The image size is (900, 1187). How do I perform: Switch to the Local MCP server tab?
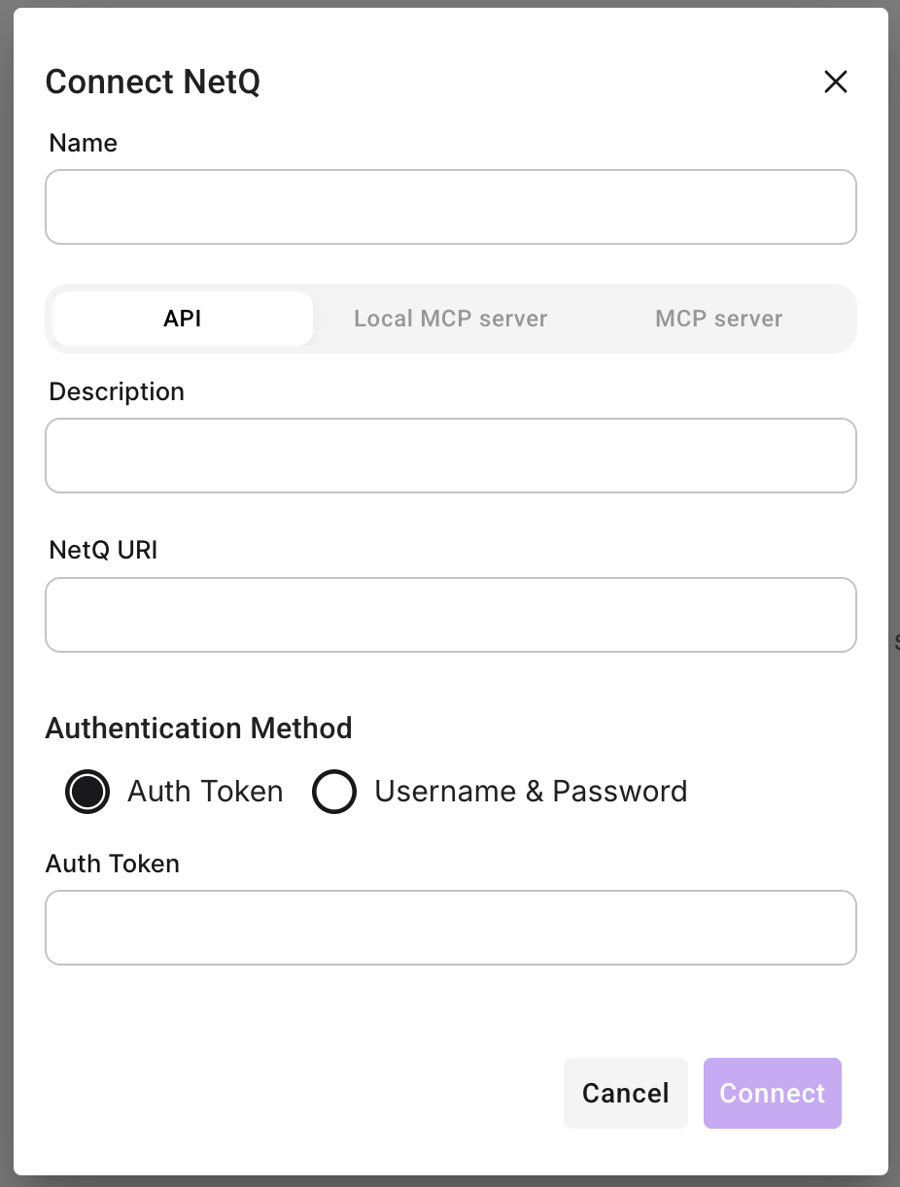(x=450, y=319)
